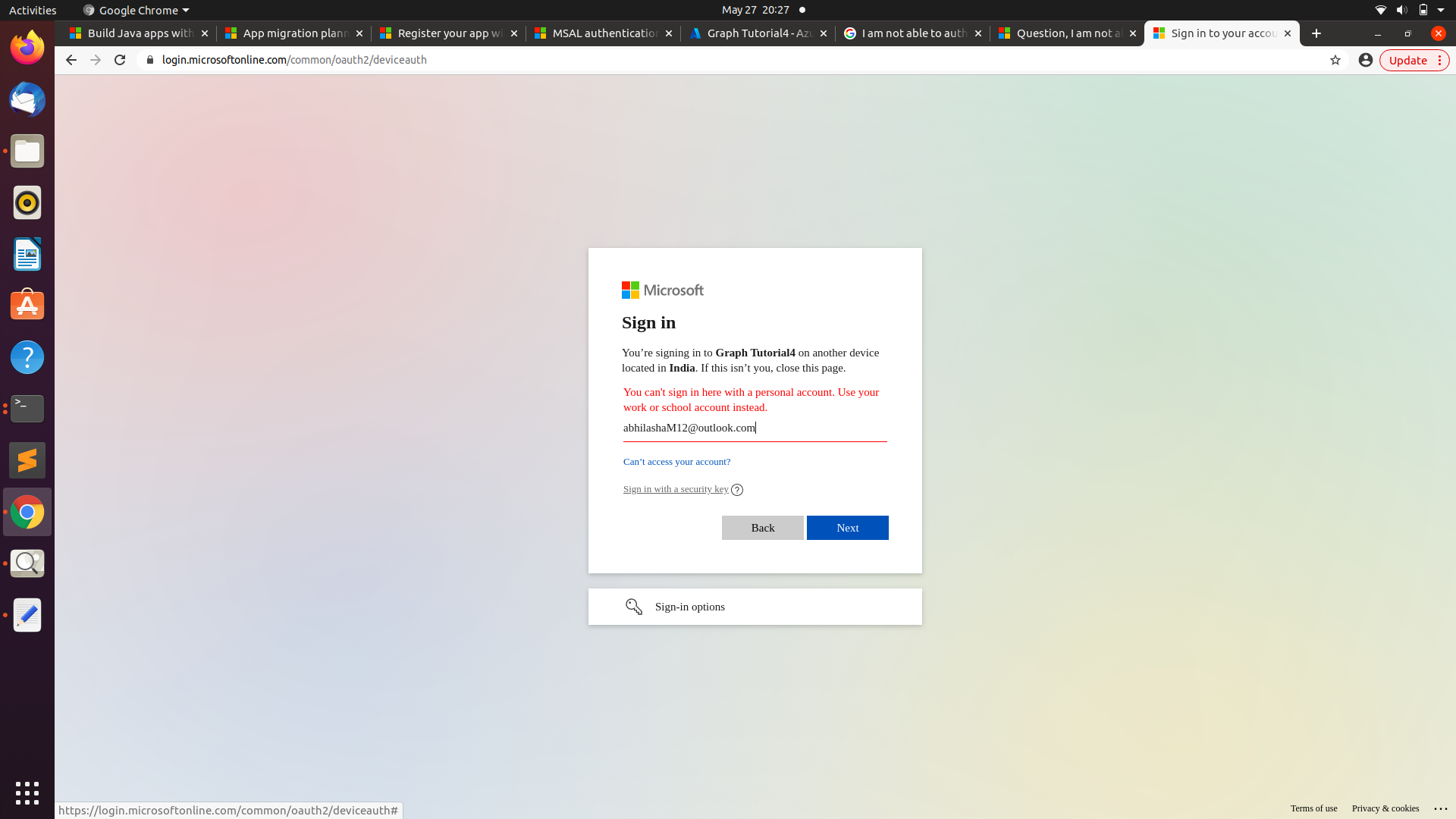Viewport: 1456px width, 819px height.
Task: Open Ubuntu Software store icon
Action: click(x=27, y=306)
